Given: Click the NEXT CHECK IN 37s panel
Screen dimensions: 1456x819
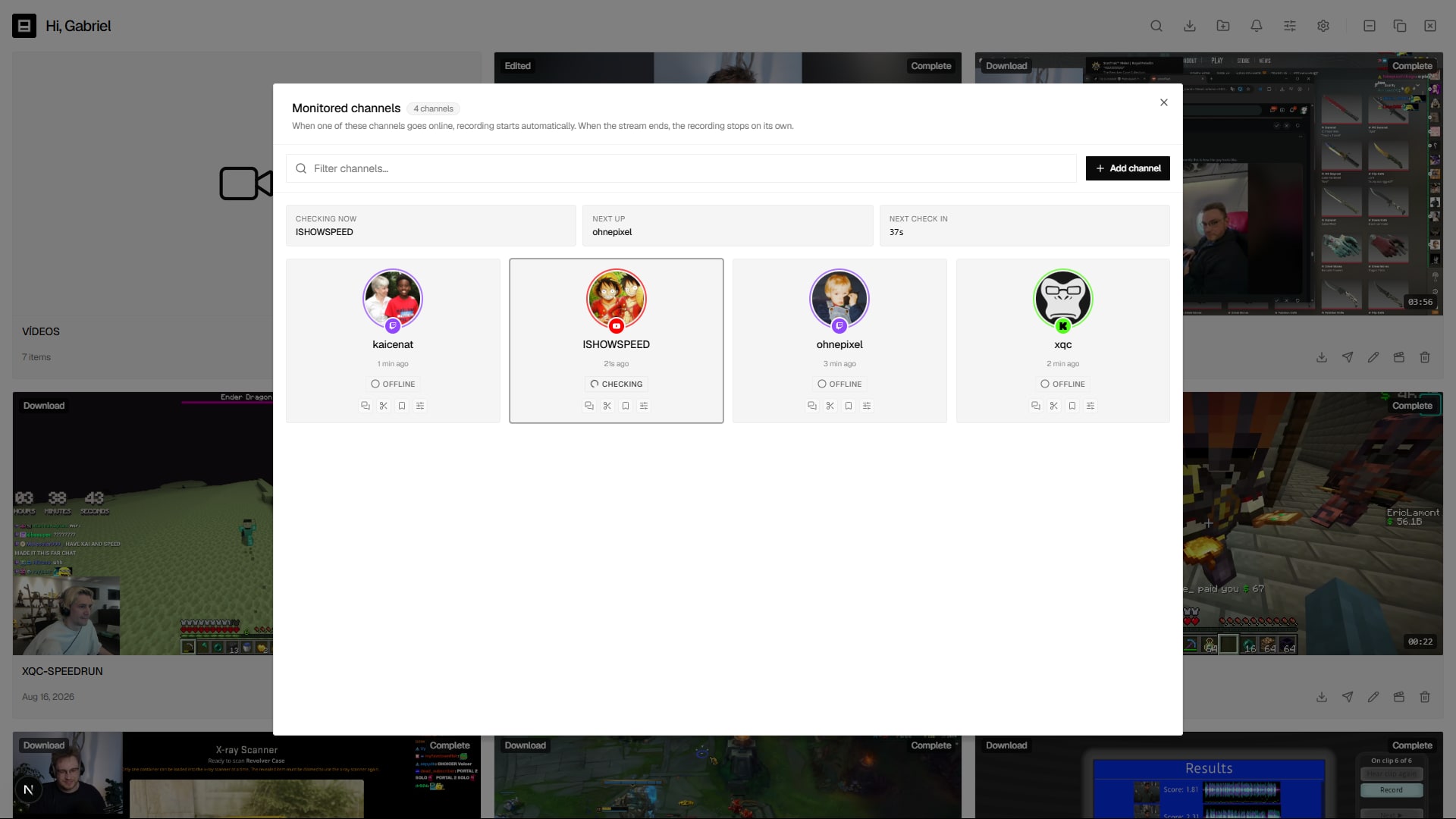Looking at the screenshot, I should click(1025, 225).
